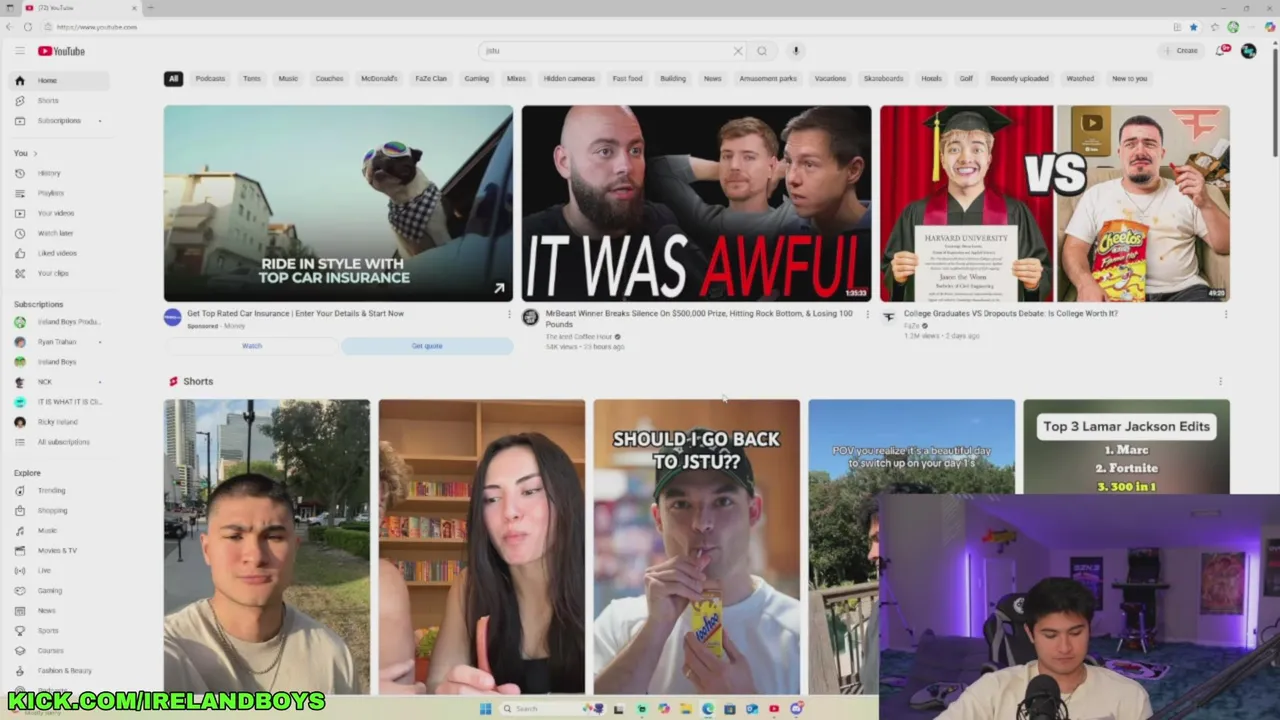Open MrBeast Winner video options menu
Screen dimensions: 1280x720
(x=867, y=314)
